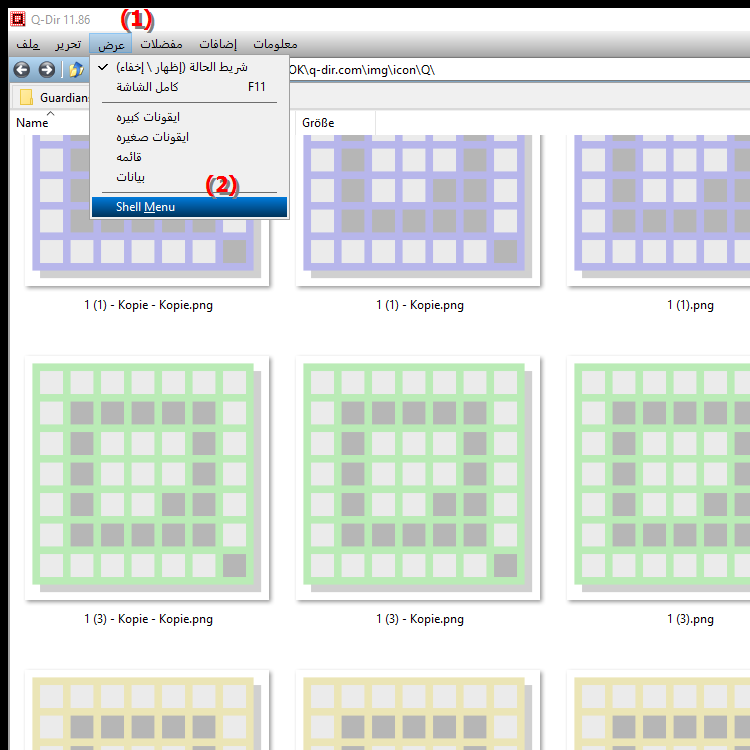
Task: Click the عرض menu header
Action: coord(111,44)
